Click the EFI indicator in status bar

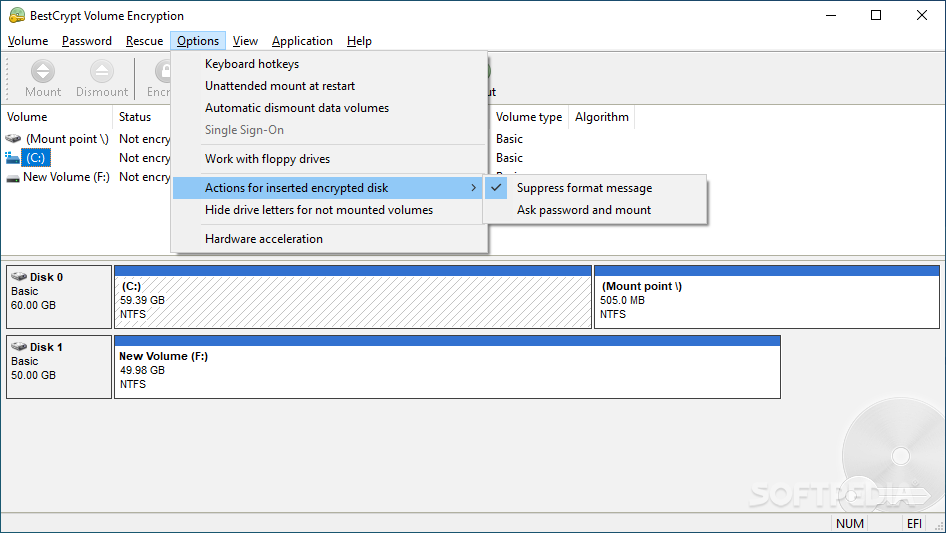pos(914,523)
